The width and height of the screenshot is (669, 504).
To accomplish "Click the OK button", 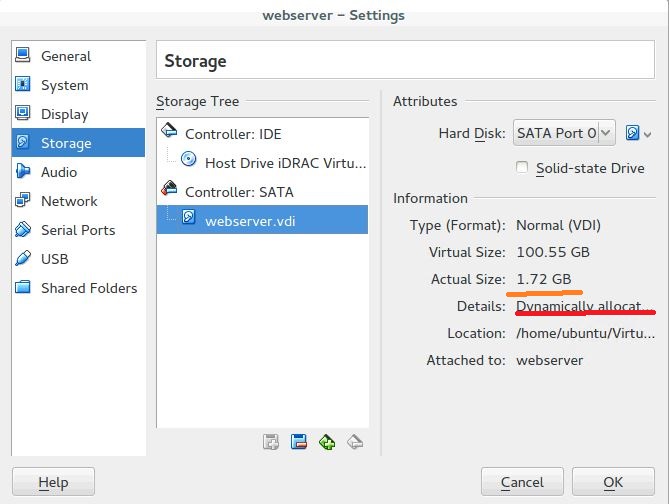I will [613, 482].
